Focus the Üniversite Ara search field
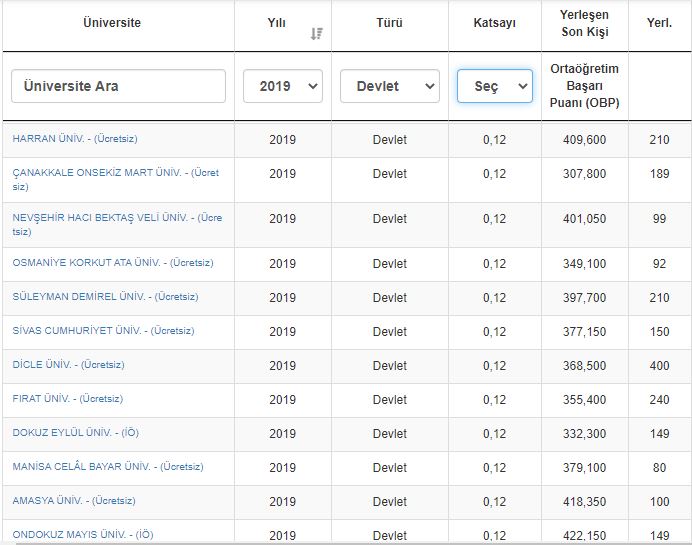The height and width of the screenshot is (545, 692). point(118,86)
